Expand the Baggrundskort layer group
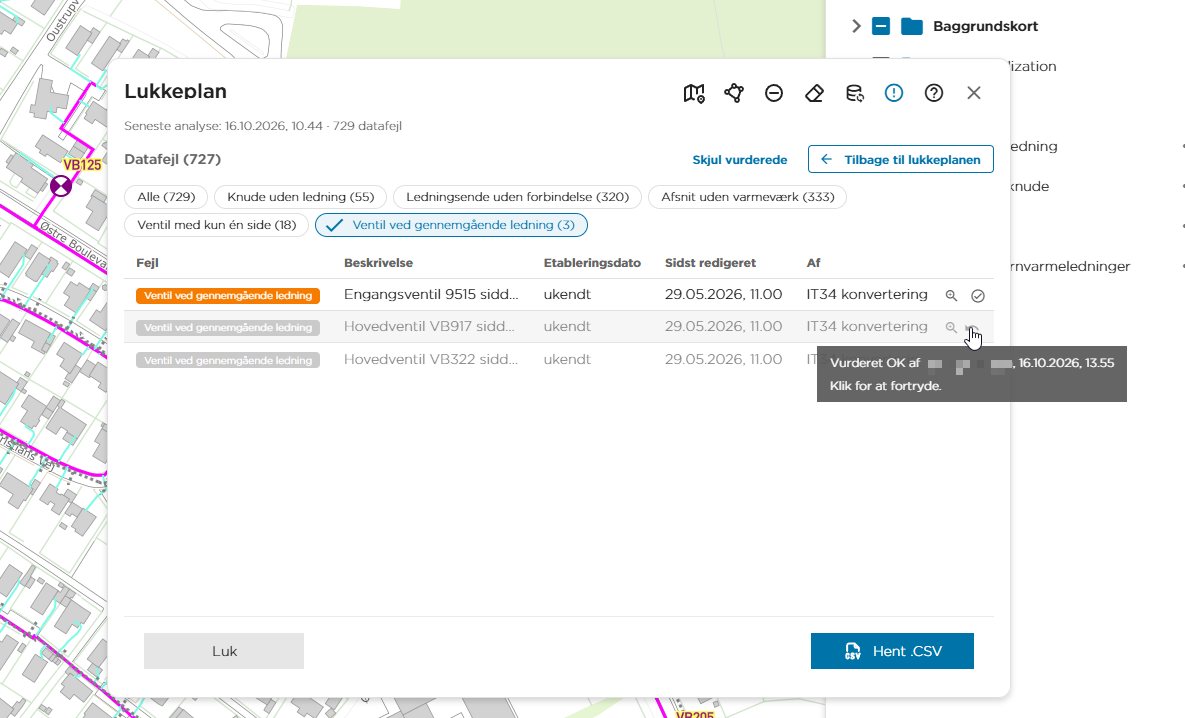The image size is (1185, 718). coord(856,26)
